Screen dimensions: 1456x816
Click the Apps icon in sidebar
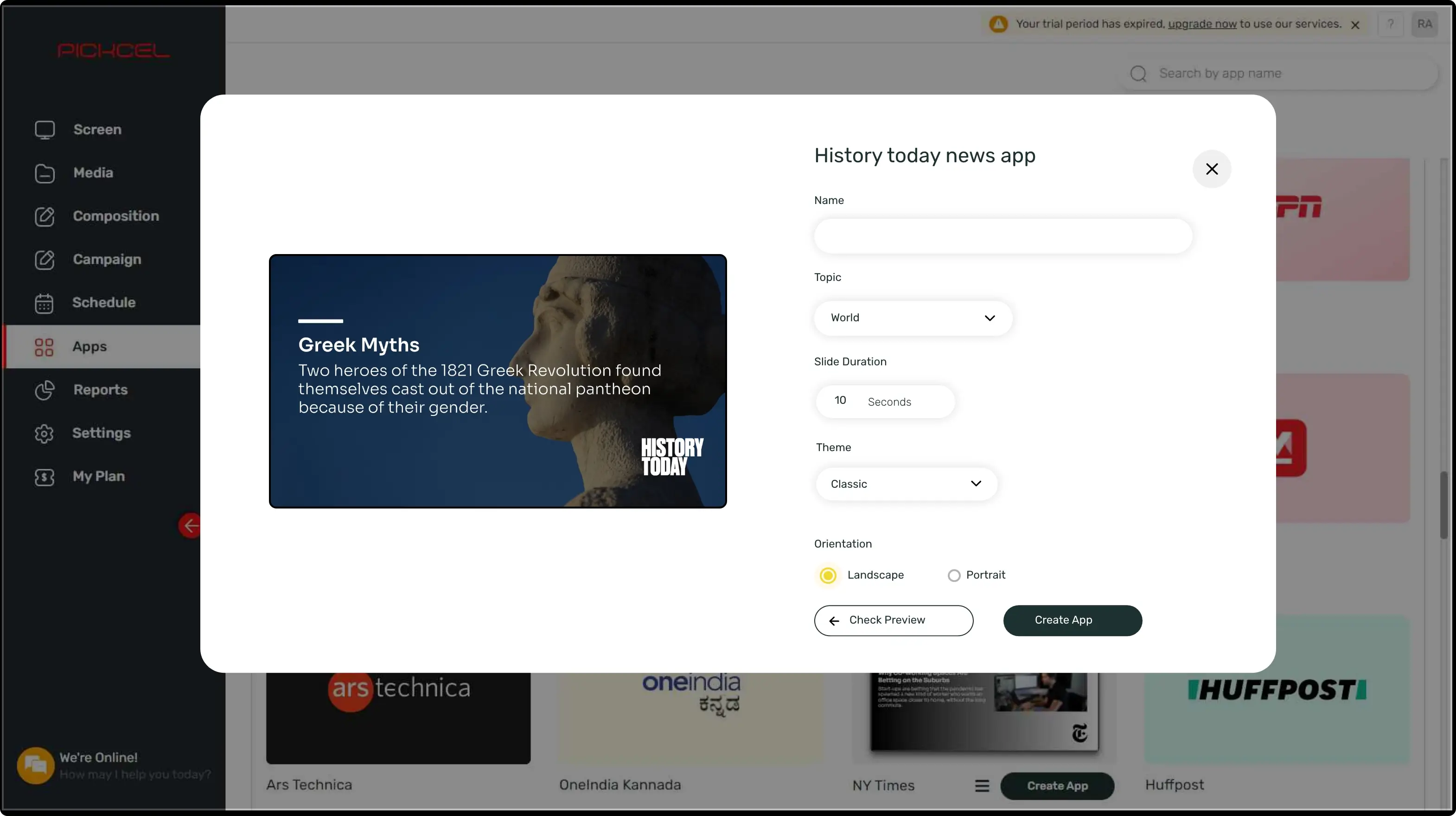(x=43, y=347)
